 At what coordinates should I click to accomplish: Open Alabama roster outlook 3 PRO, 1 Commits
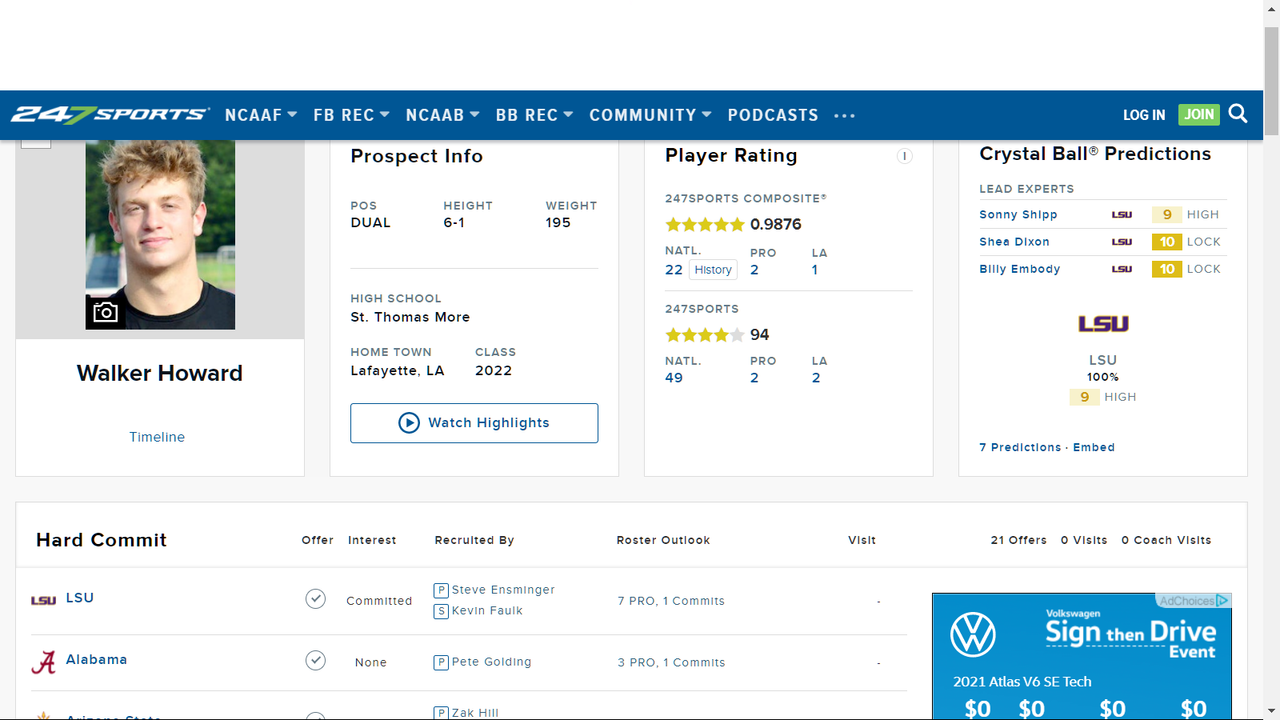[671, 663]
